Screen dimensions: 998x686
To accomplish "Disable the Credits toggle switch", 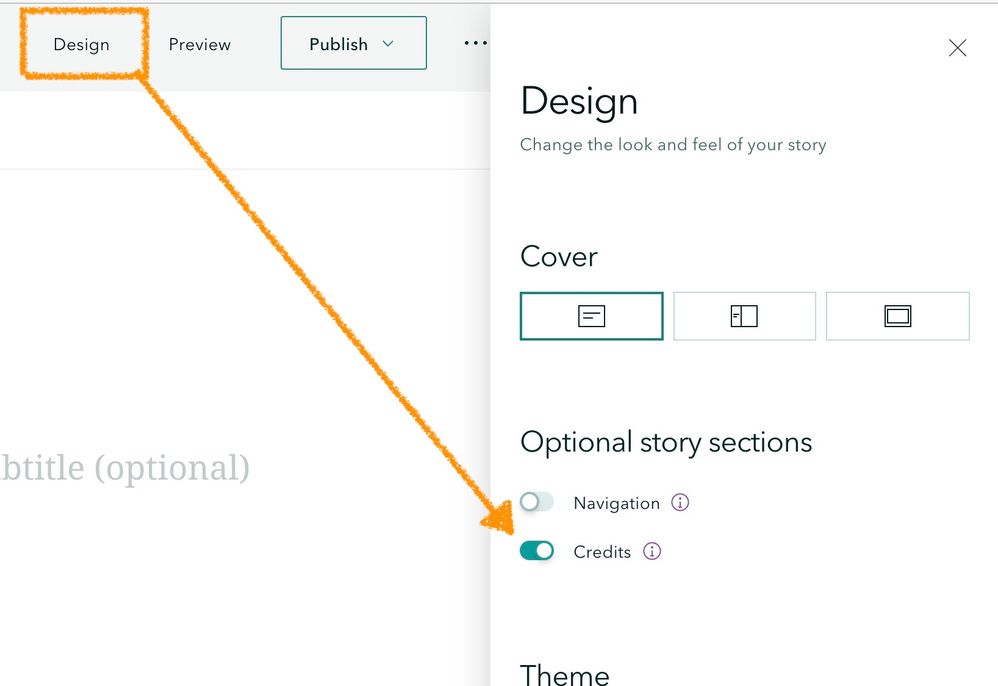I will [x=537, y=551].
